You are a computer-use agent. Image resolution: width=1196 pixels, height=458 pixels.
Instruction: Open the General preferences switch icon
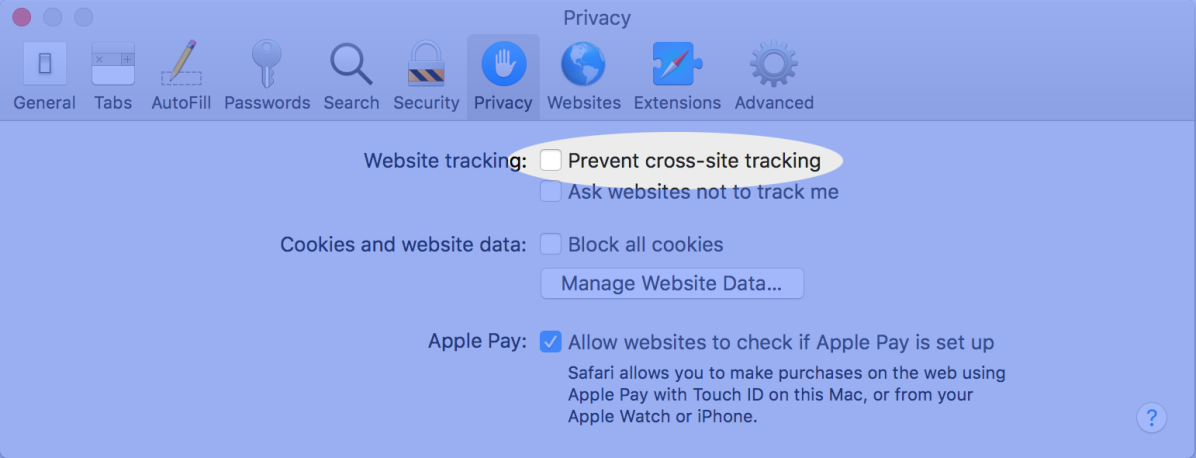[x=44, y=63]
